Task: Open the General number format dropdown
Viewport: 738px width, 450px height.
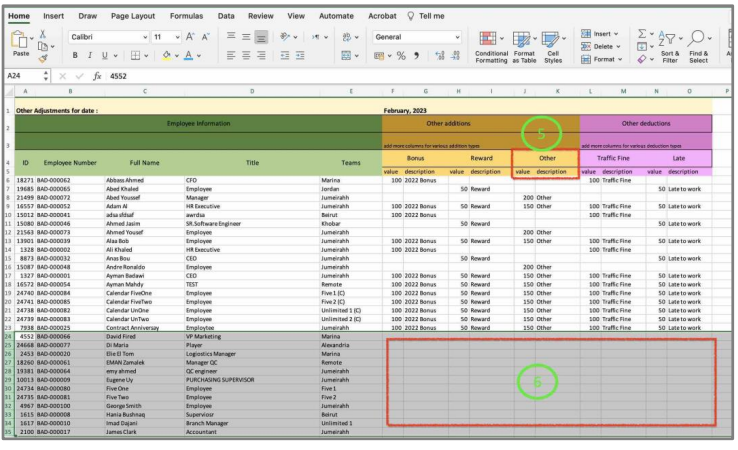Action: pos(459,37)
